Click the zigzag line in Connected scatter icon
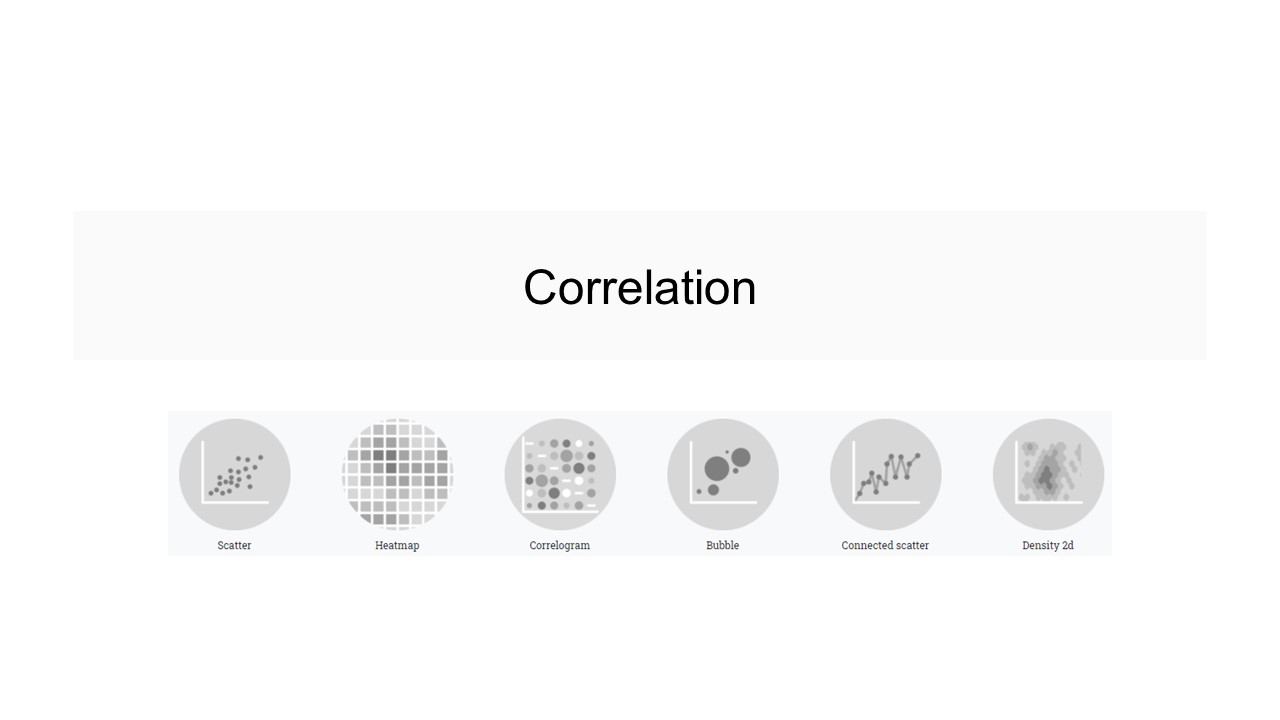This screenshot has width=1280, height=720. tap(888, 472)
